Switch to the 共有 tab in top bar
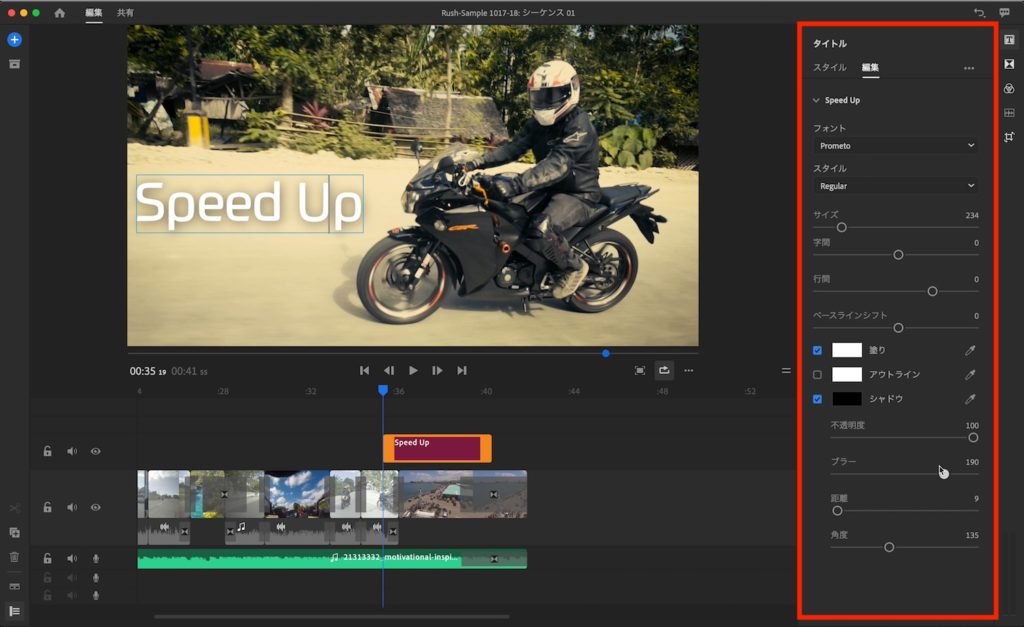The height and width of the screenshot is (627, 1024). pyautogui.click(x=125, y=13)
